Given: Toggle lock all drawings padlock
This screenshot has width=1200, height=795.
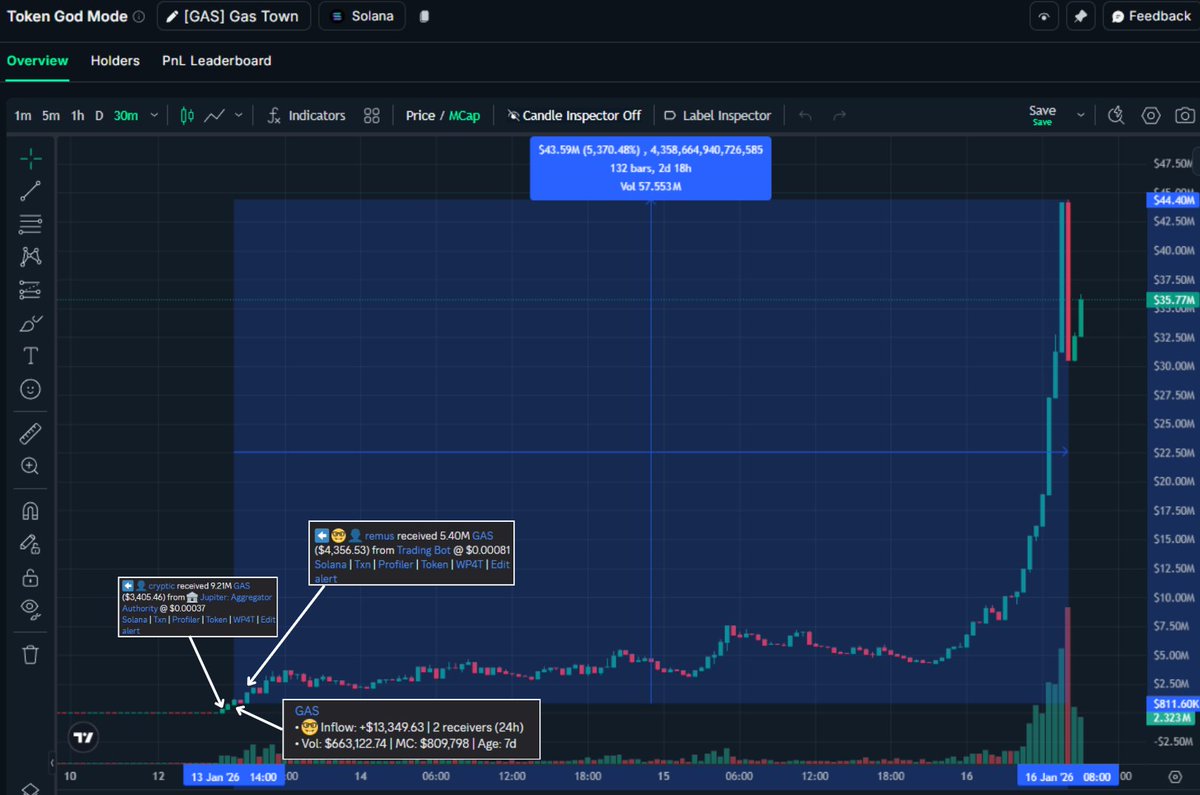Looking at the screenshot, I should 30,577.
